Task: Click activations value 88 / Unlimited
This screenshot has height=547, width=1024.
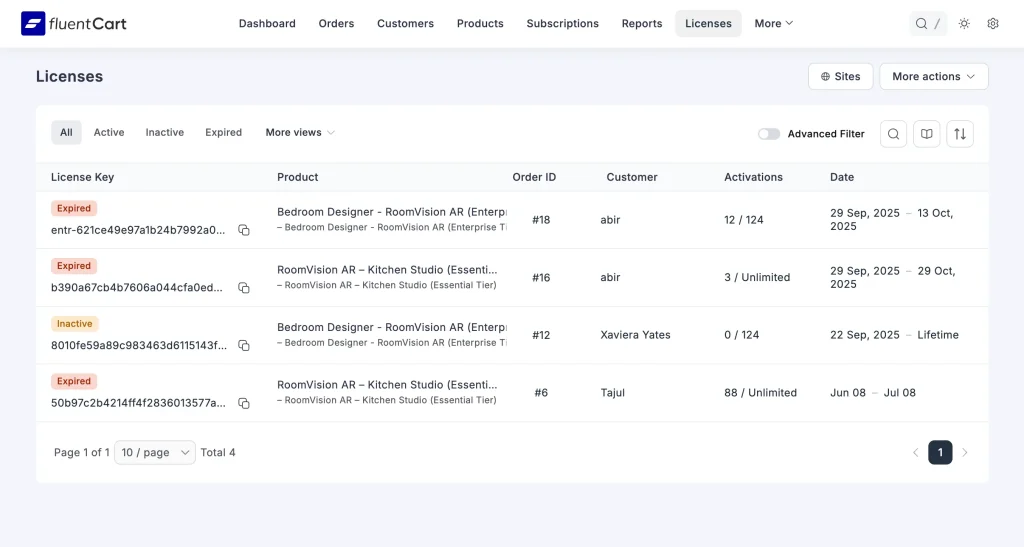Action: [x=760, y=393]
